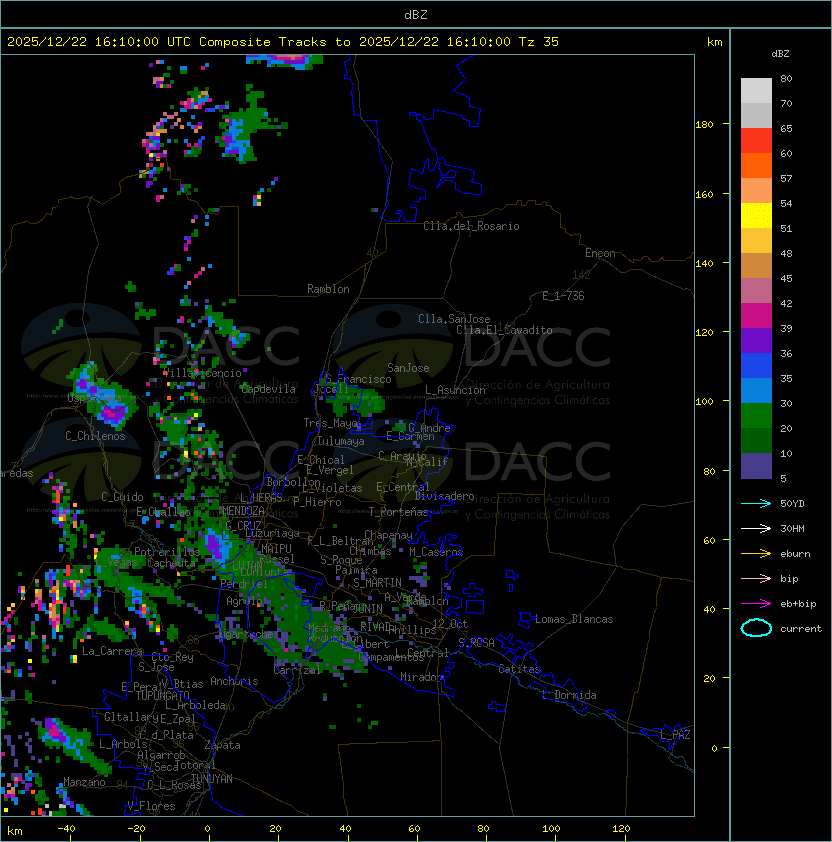Click the 'Mirador' map label
832x842 pixels.
point(422,677)
